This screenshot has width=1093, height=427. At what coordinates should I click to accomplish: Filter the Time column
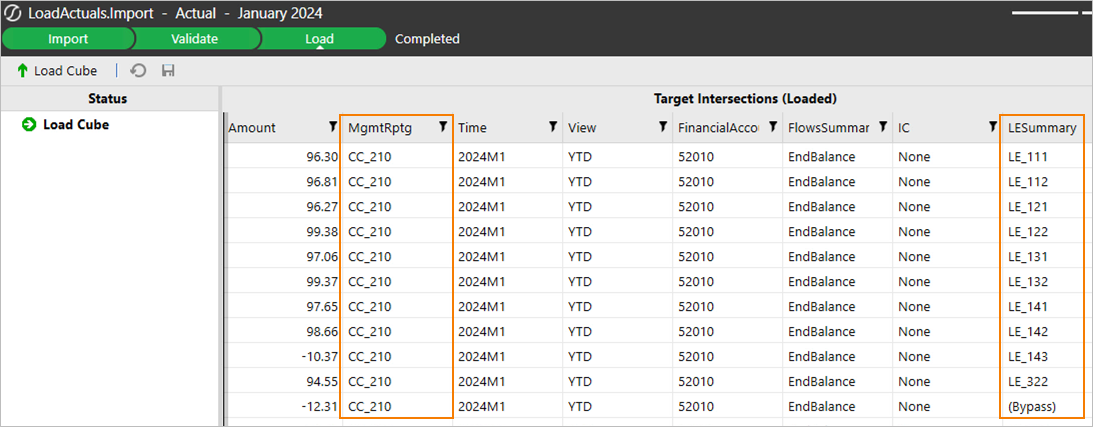tap(552, 127)
